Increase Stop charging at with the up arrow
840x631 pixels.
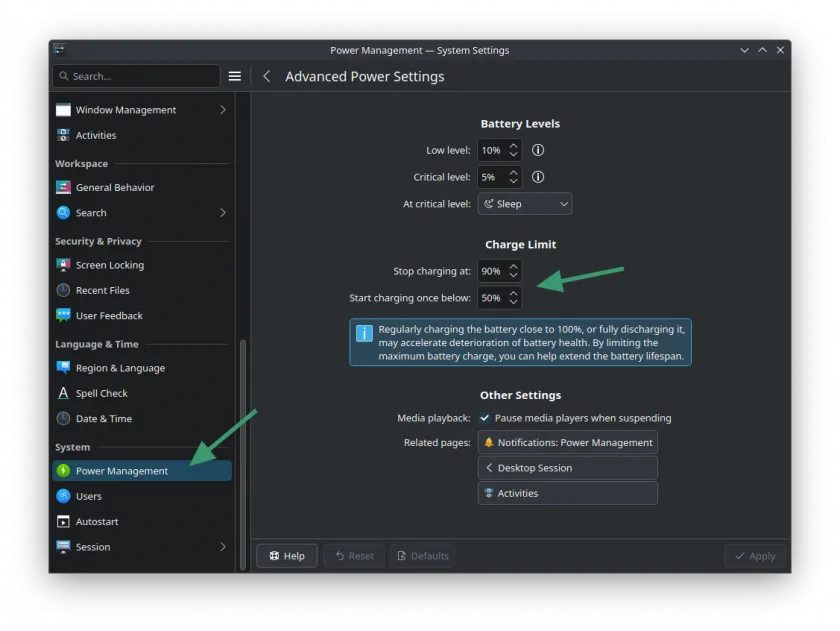[x=513, y=266]
